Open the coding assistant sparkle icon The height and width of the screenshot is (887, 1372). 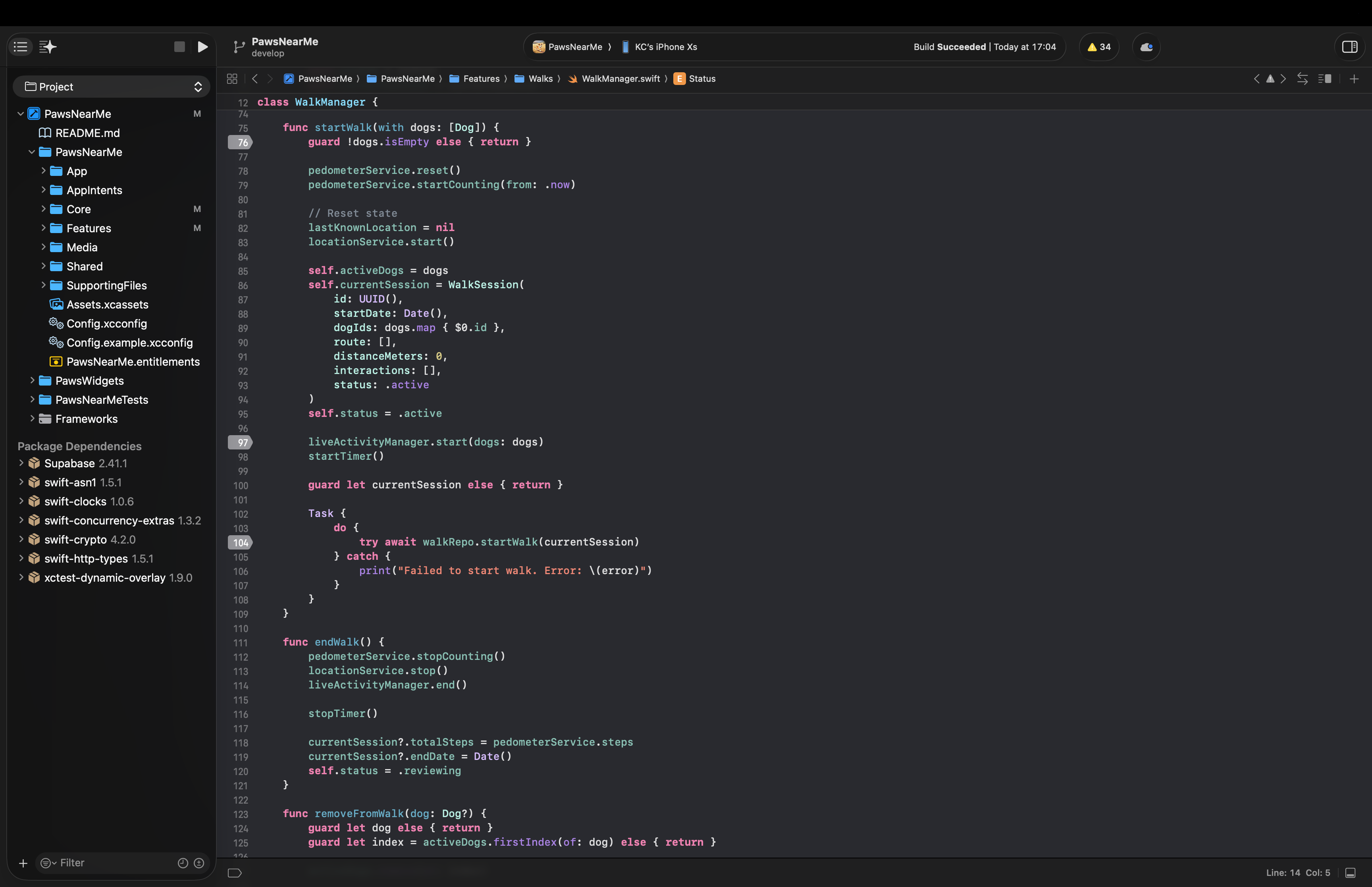[48, 47]
